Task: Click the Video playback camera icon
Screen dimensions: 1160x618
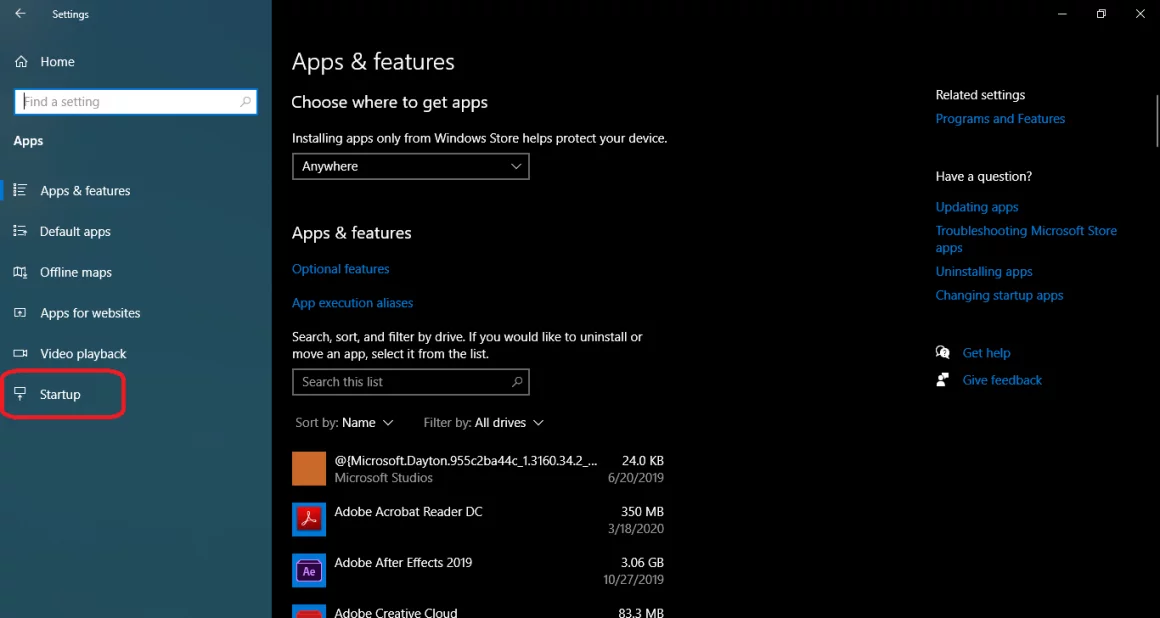Action: point(21,354)
